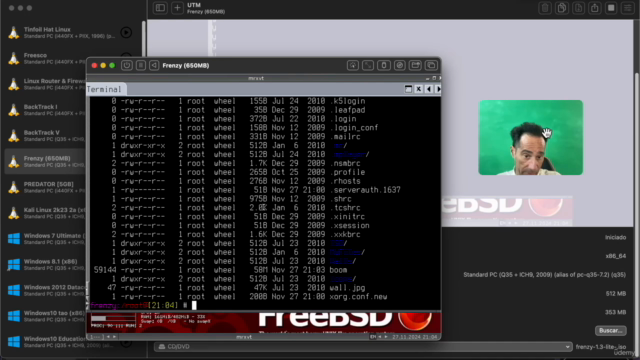Image resolution: width=640 pixels, height=360 pixels.
Task: Select the Terminal tab
Action: (106, 89)
